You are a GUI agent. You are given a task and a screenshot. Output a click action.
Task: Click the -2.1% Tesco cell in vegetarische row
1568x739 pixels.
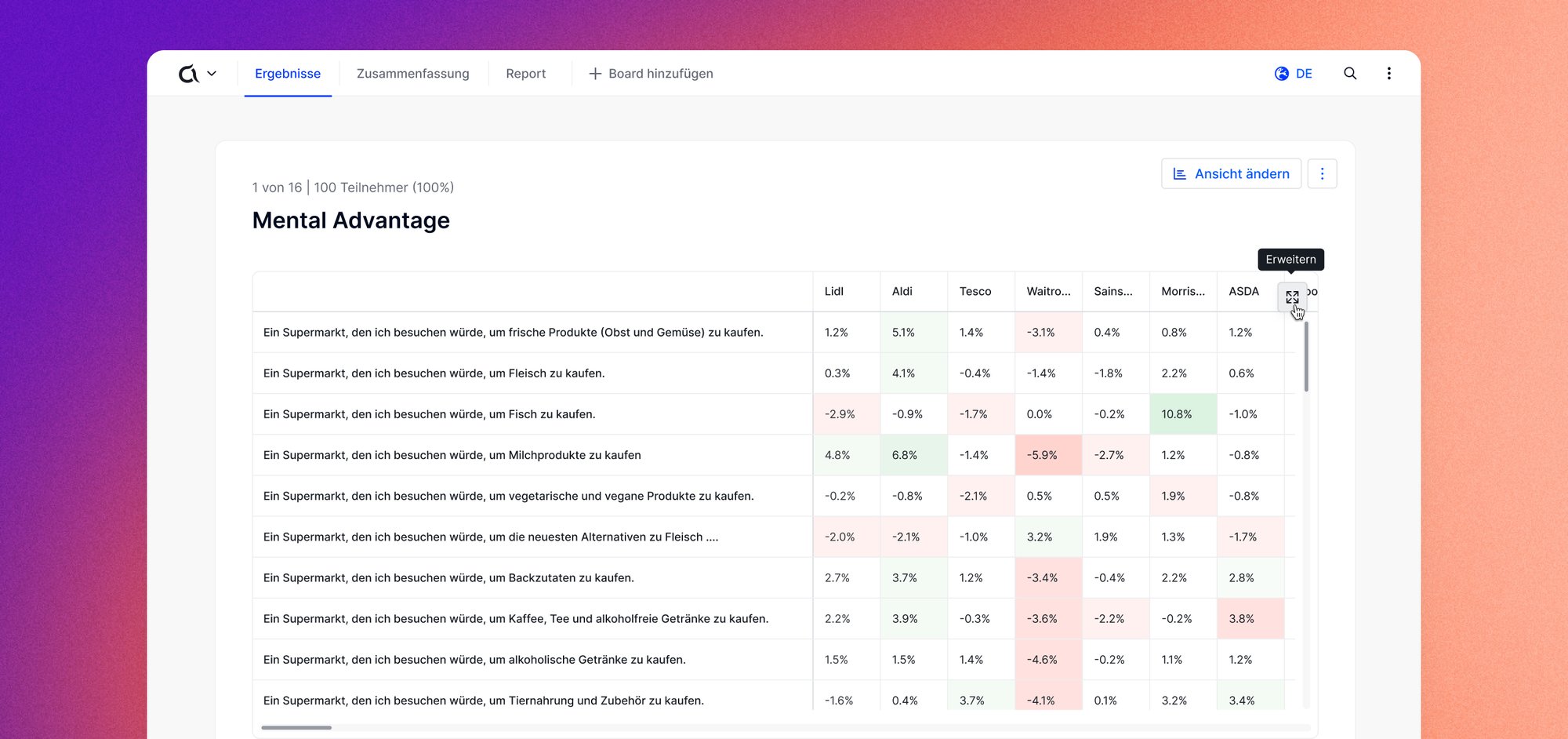[x=982, y=496]
